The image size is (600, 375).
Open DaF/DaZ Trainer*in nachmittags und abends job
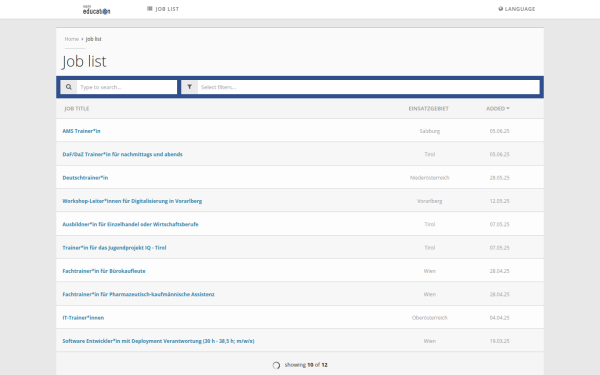(122, 154)
